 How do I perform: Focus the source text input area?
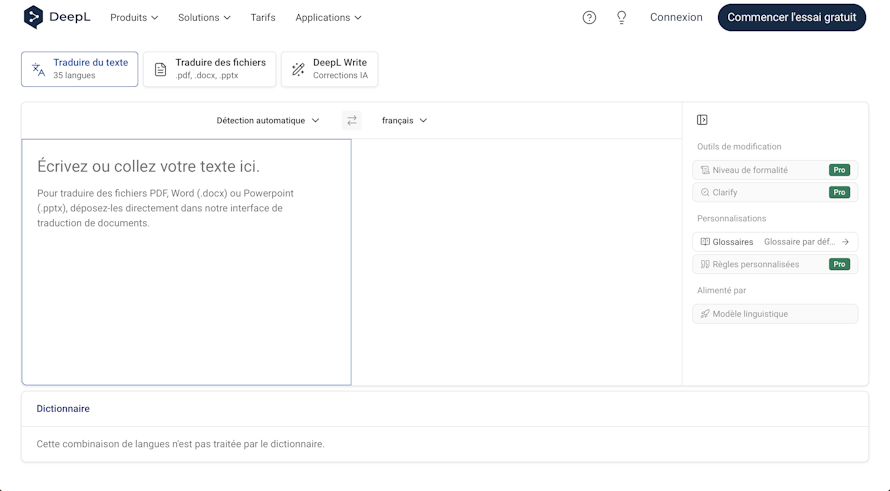(x=186, y=262)
